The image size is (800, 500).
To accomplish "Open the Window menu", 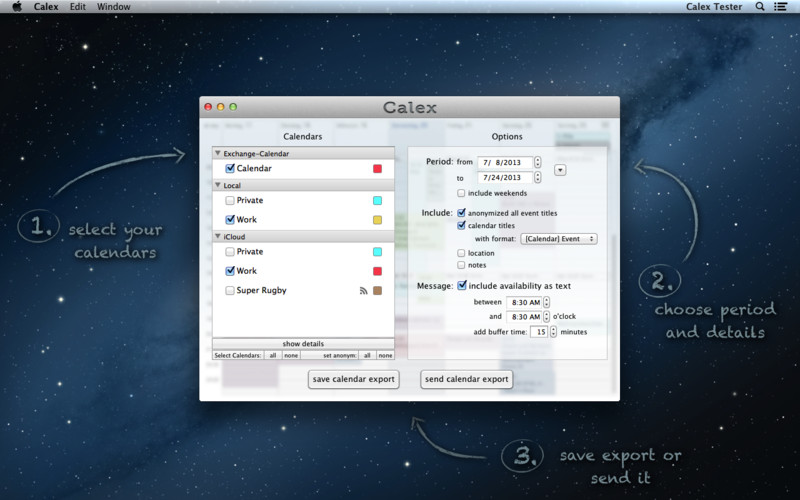I will coord(113,7).
